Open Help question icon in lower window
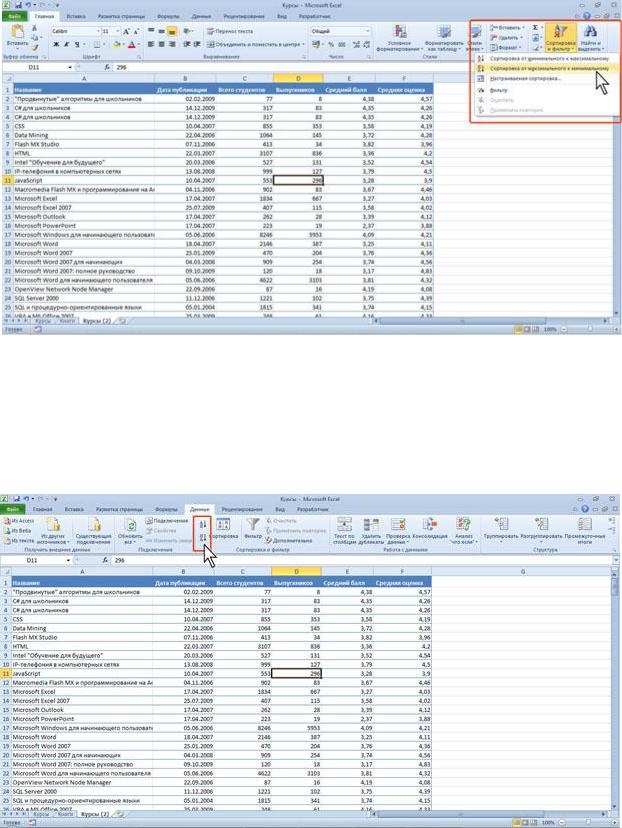Viewport: 622px width, 828px height. coord(585,509)
